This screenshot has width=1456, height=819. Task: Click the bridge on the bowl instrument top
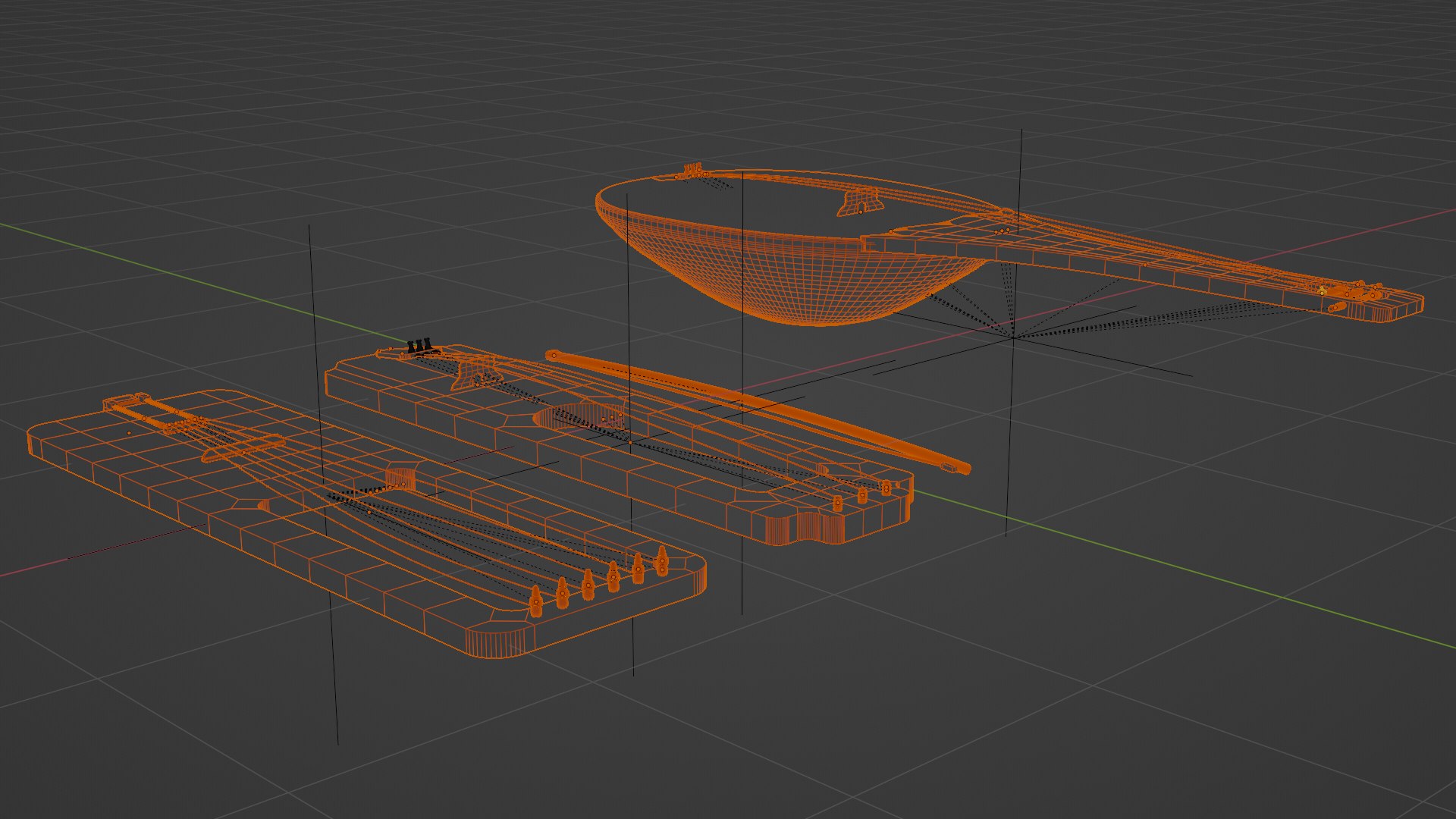[859, 202]
